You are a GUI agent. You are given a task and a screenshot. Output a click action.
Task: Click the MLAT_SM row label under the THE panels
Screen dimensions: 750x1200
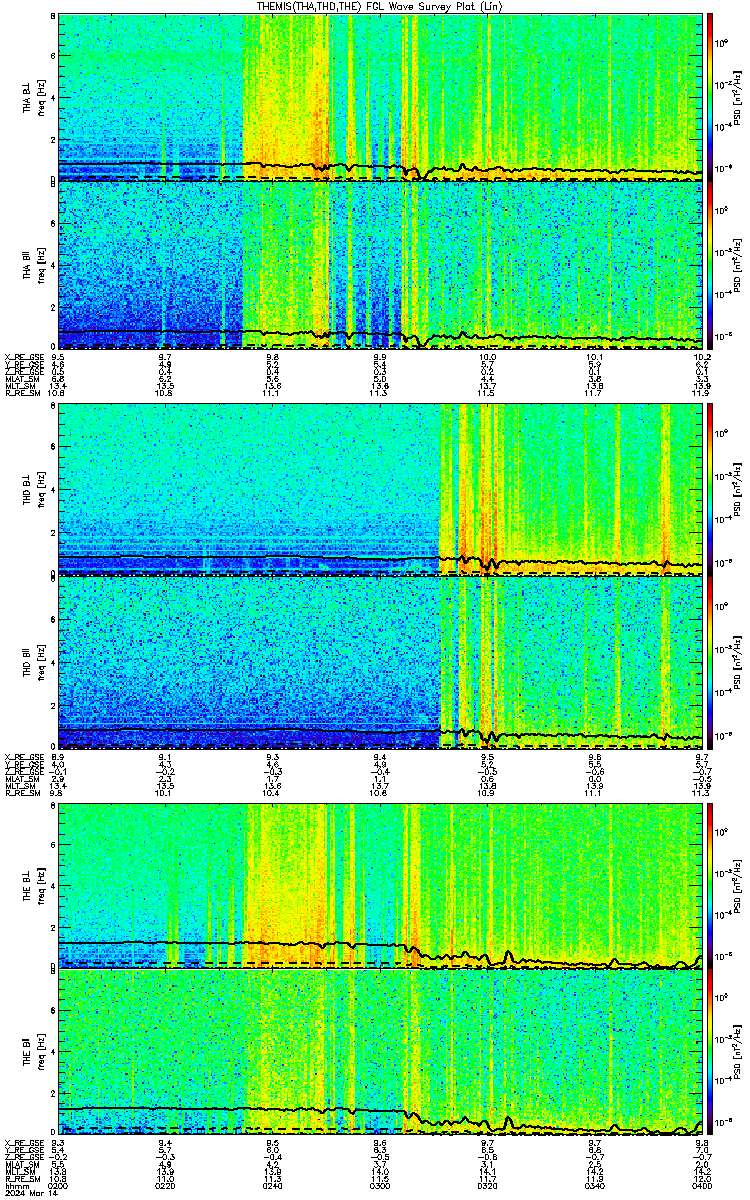(20, 1164)
